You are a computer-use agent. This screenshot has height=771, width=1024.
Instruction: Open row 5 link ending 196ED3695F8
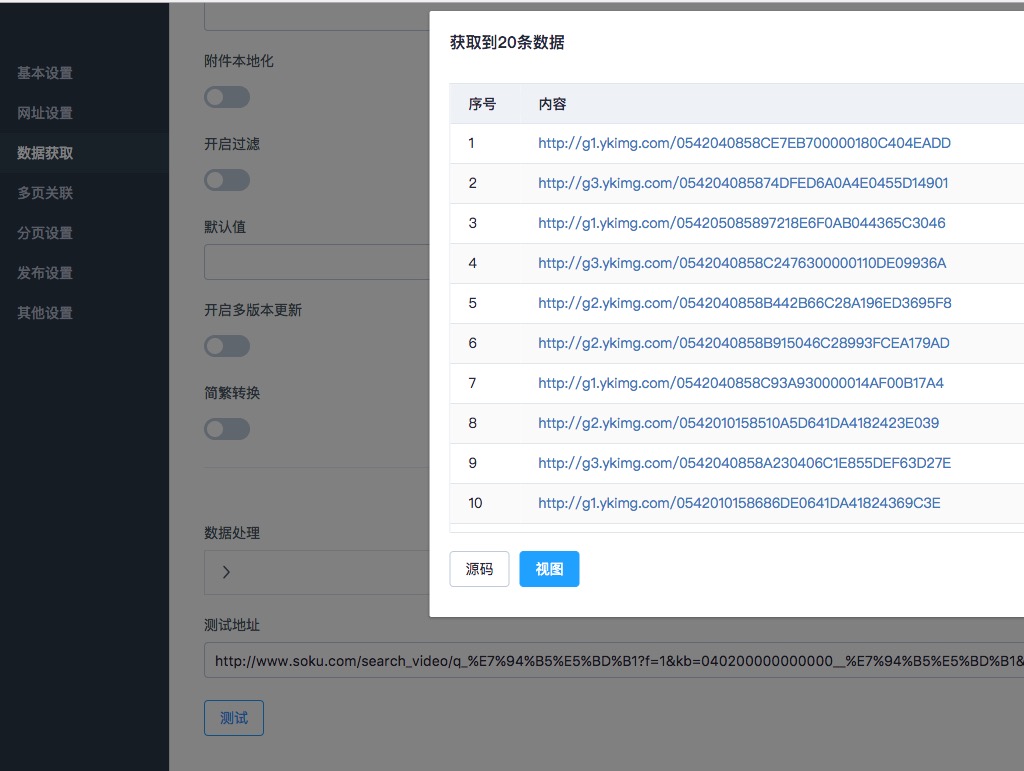pos(744,303)
